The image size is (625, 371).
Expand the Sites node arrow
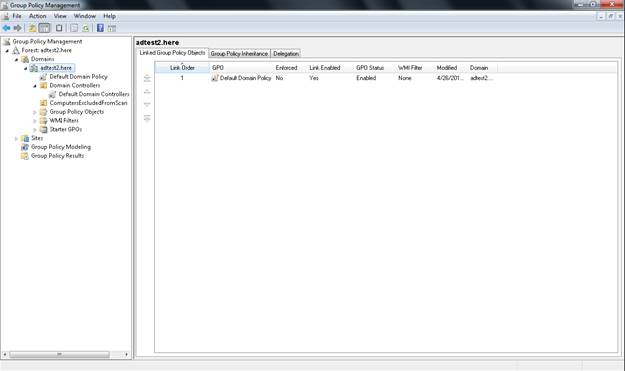[x=16, y=138]
